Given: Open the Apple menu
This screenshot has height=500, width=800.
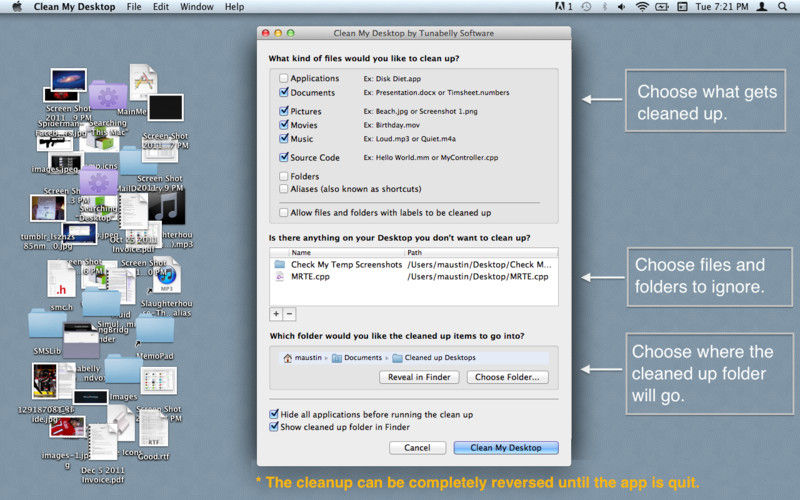Looking at the screenshot, I should click(x=17, y=7).
